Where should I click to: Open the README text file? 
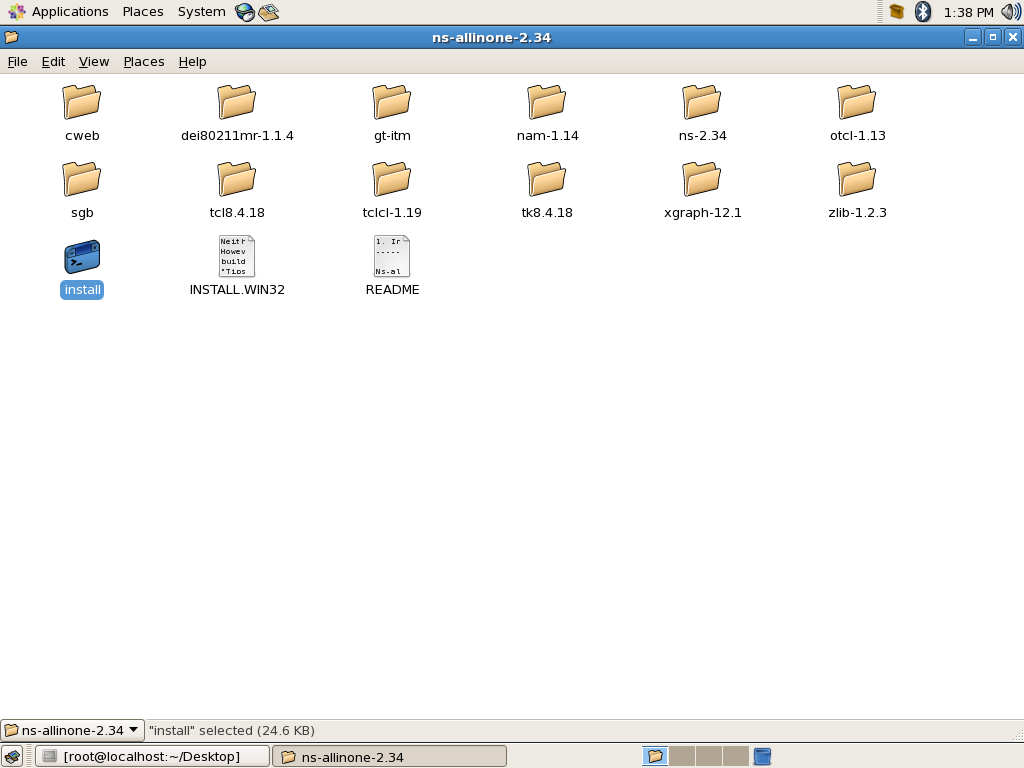click(x=391, y=255)
